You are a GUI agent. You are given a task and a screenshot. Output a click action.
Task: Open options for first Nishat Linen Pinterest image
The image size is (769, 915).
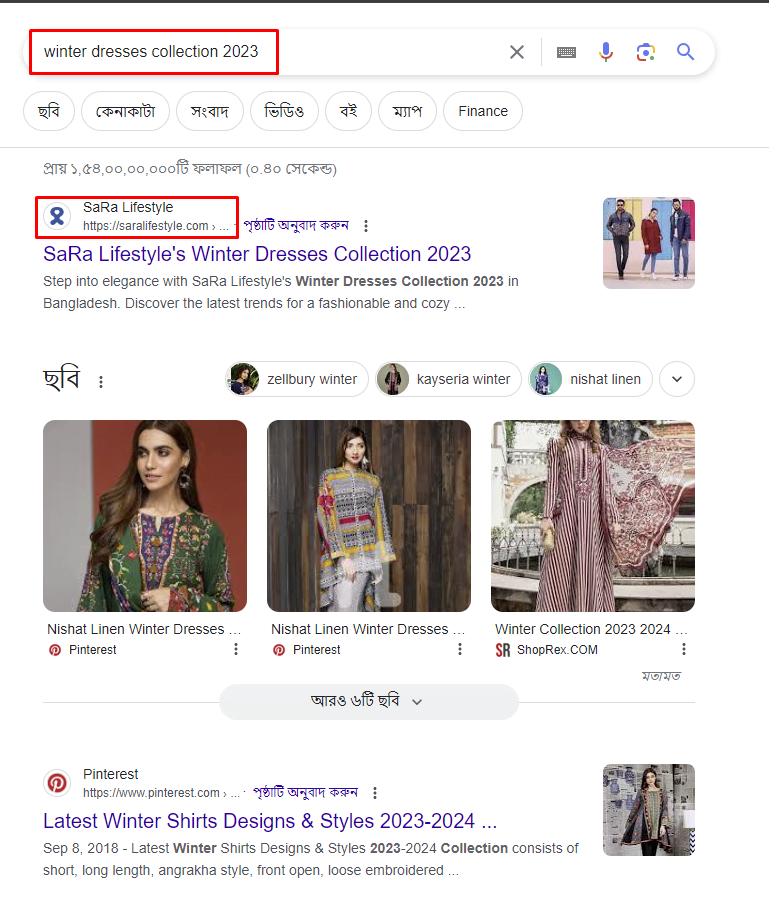236,649
